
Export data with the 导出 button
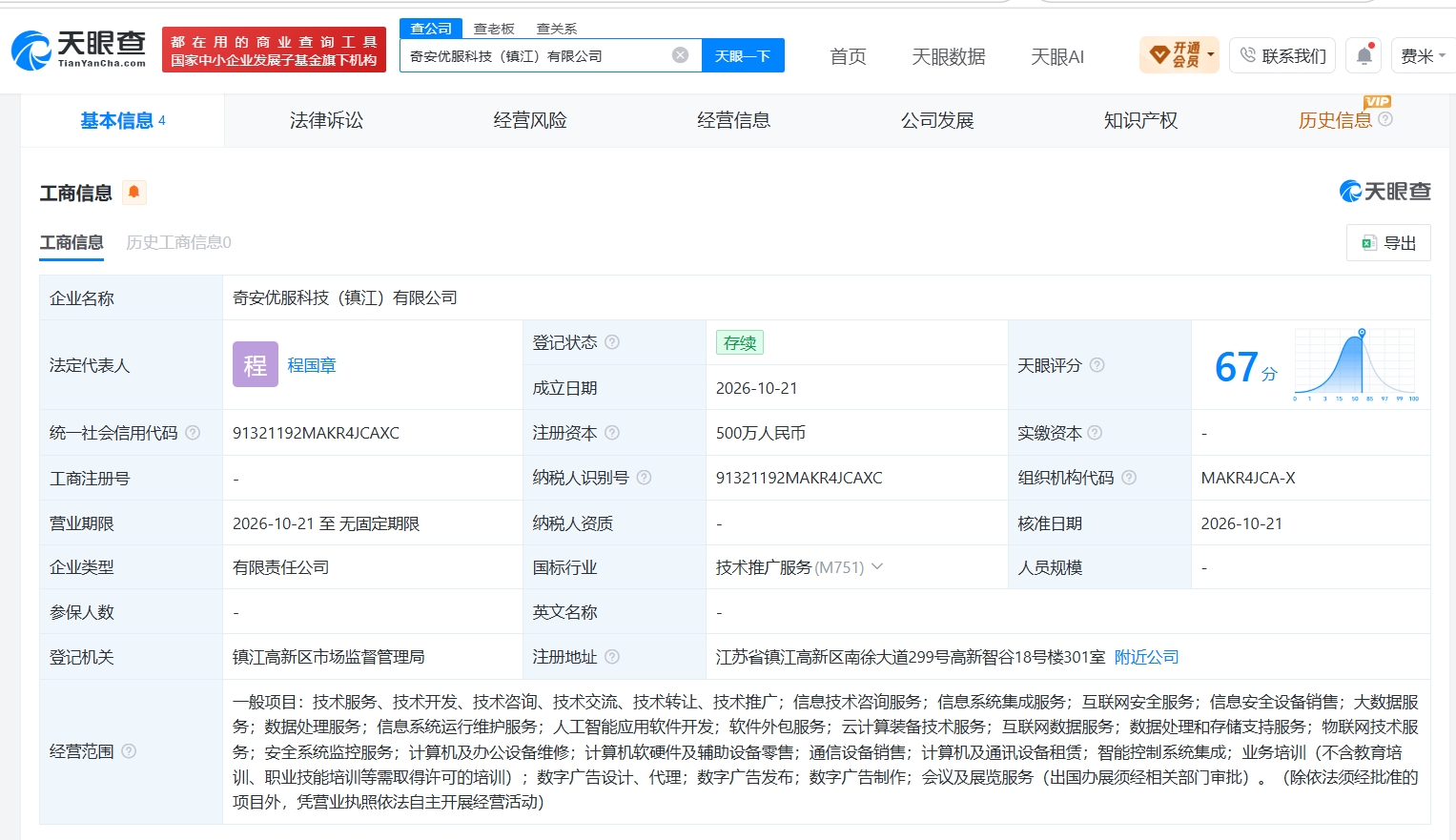[1388, 243]
